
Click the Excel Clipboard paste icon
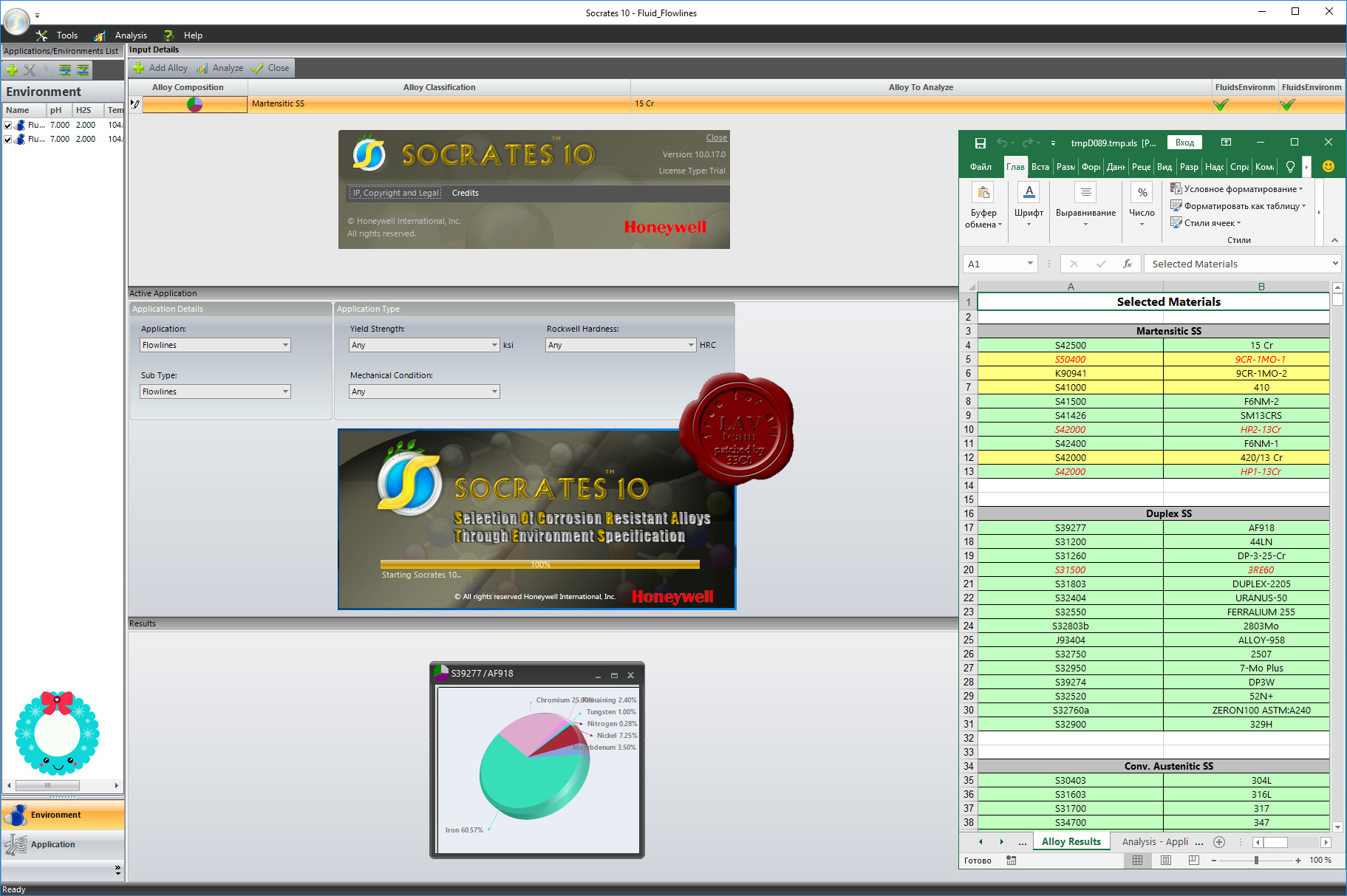(x=983, y=193)
